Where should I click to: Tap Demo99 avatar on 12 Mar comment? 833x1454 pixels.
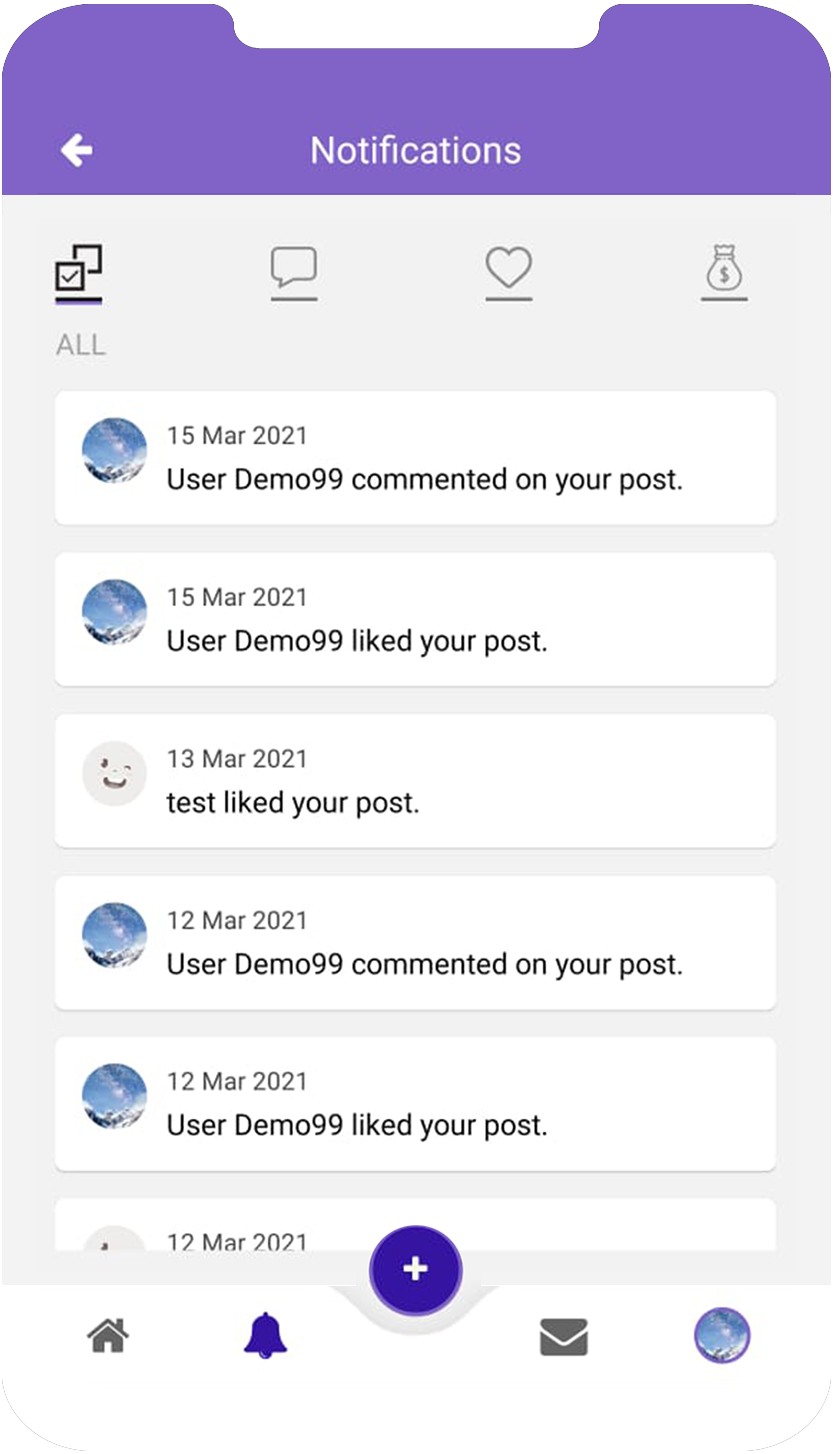[114, 936]
